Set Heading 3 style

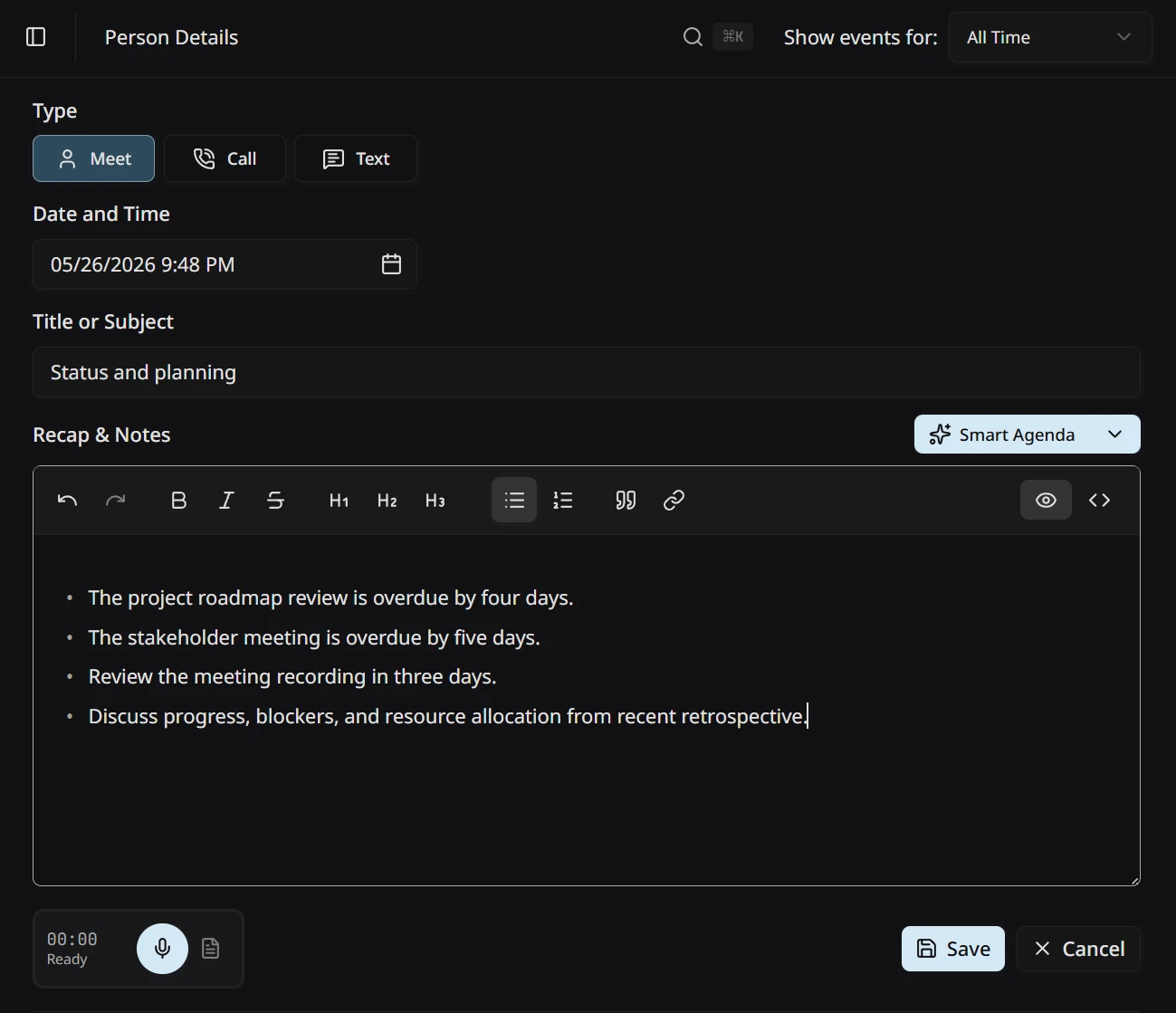(435, 501)
